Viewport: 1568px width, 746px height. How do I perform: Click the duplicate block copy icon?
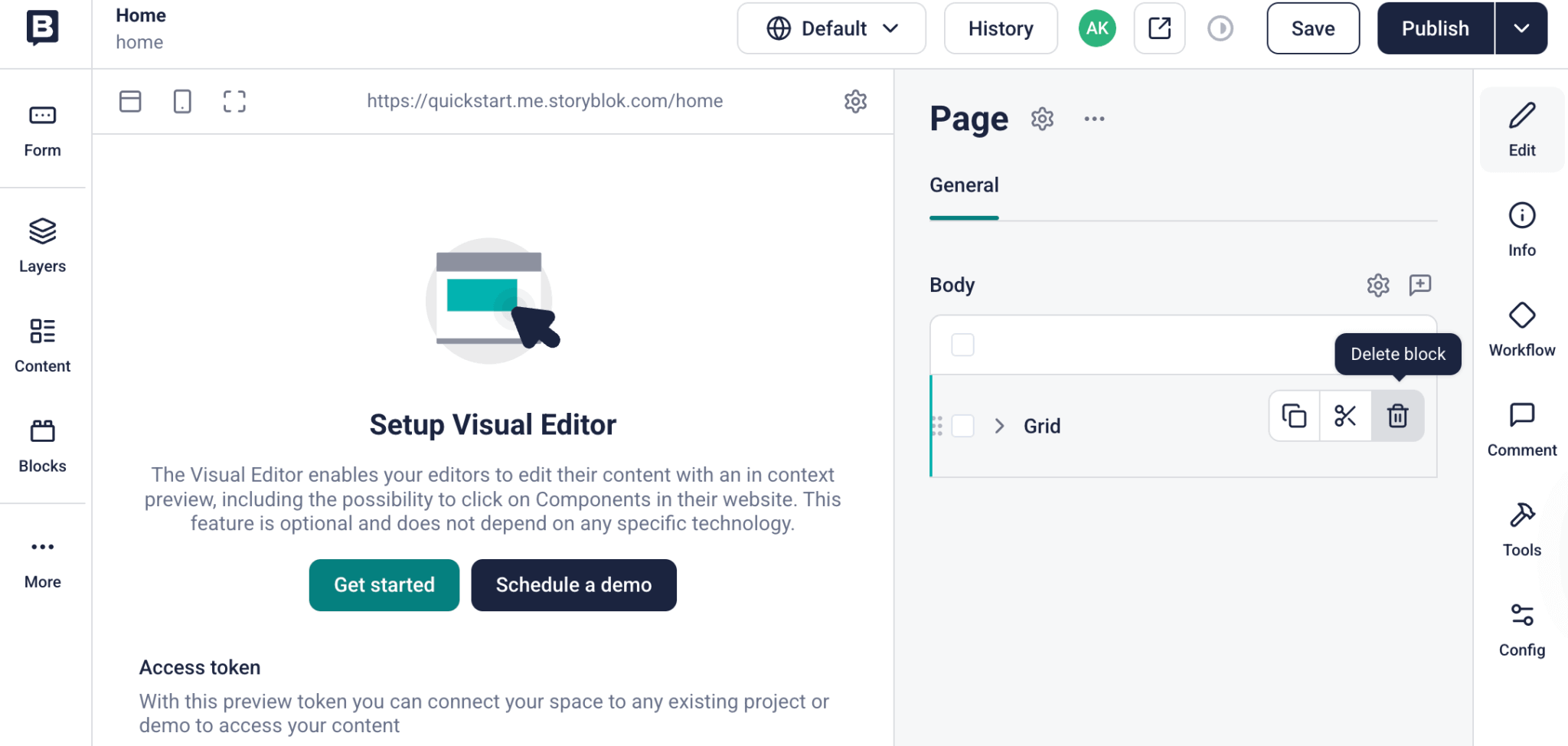tap(1294, 416)
